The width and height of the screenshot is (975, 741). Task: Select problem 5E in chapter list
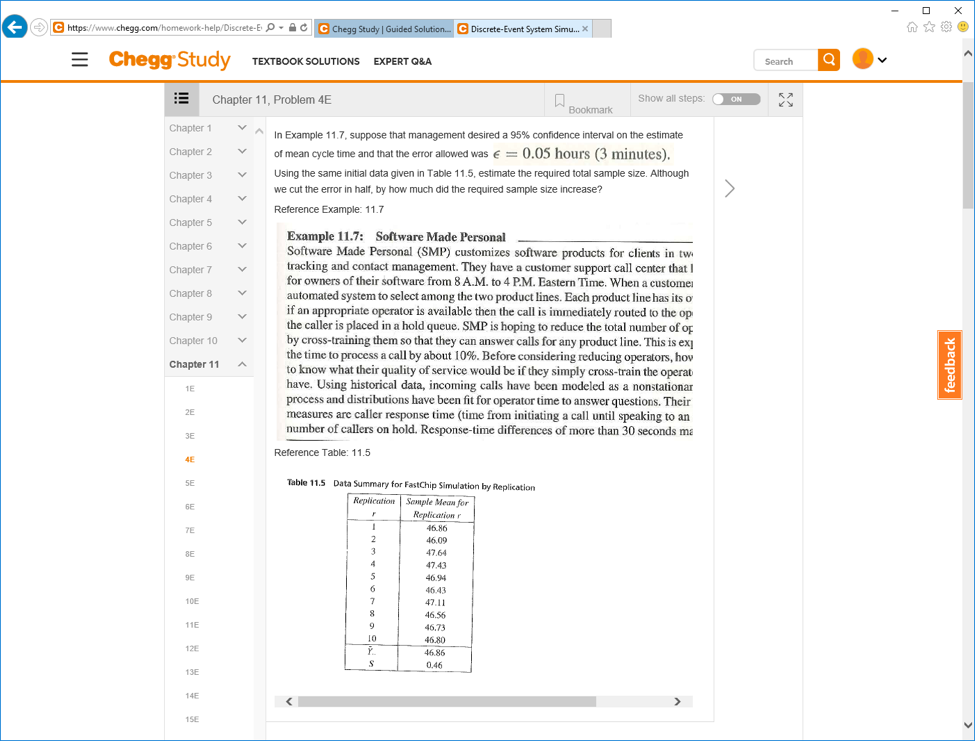coord(190,483)
